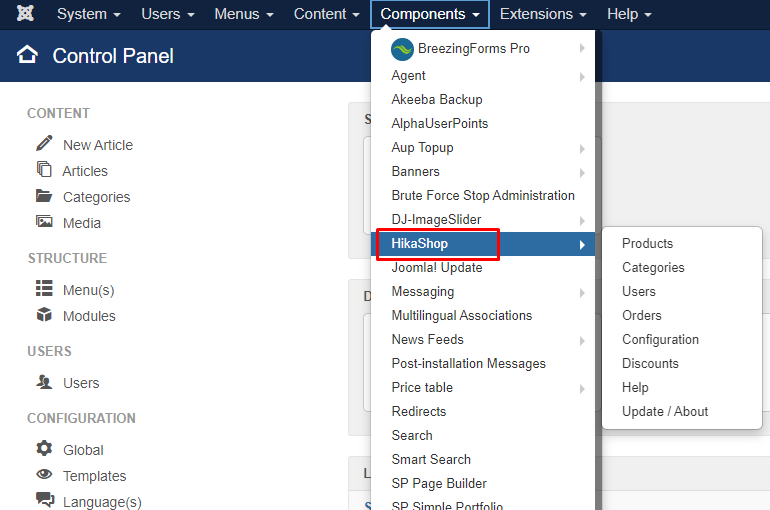Open HikaShop Orders submenu item

(641, 316)
